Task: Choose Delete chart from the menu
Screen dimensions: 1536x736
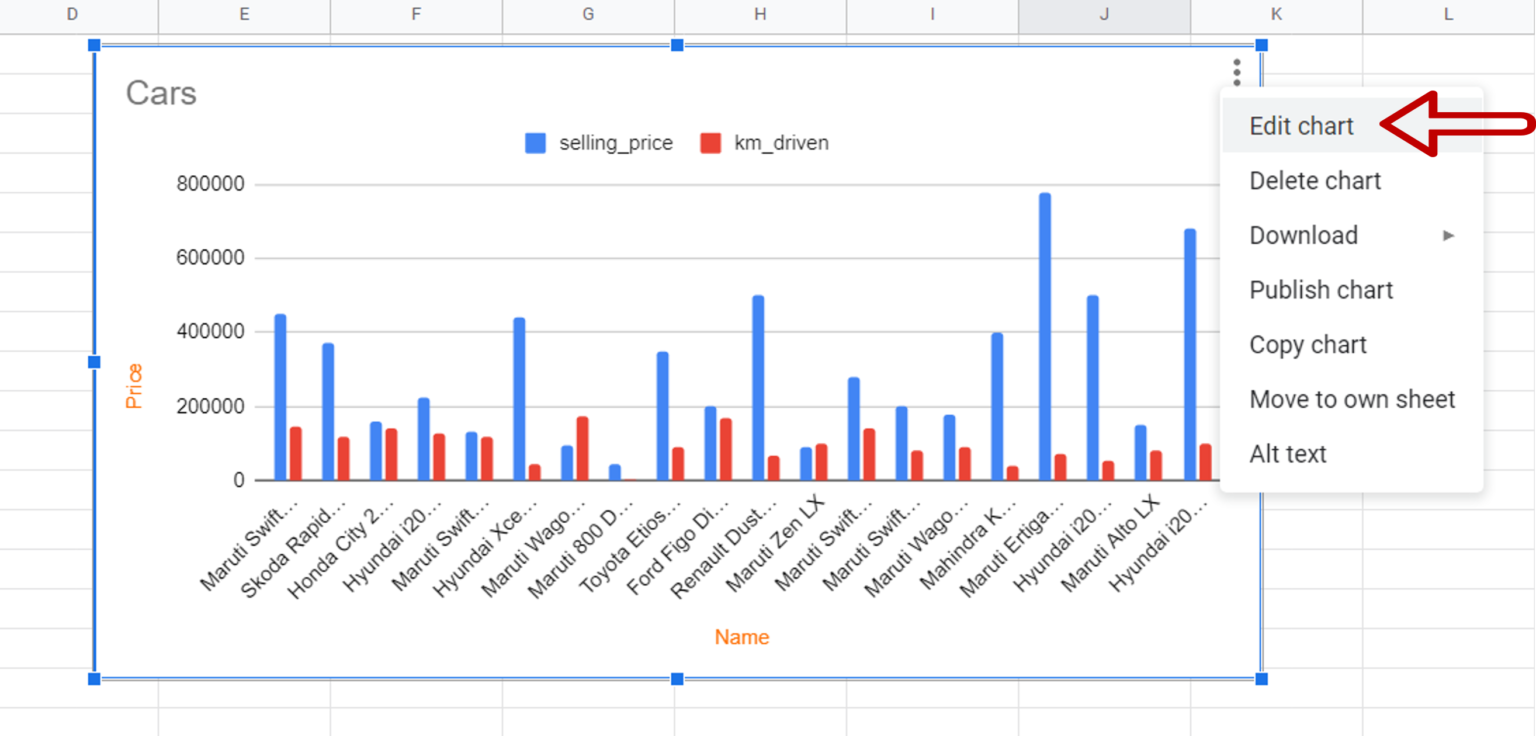Action: pos(1315,180)
